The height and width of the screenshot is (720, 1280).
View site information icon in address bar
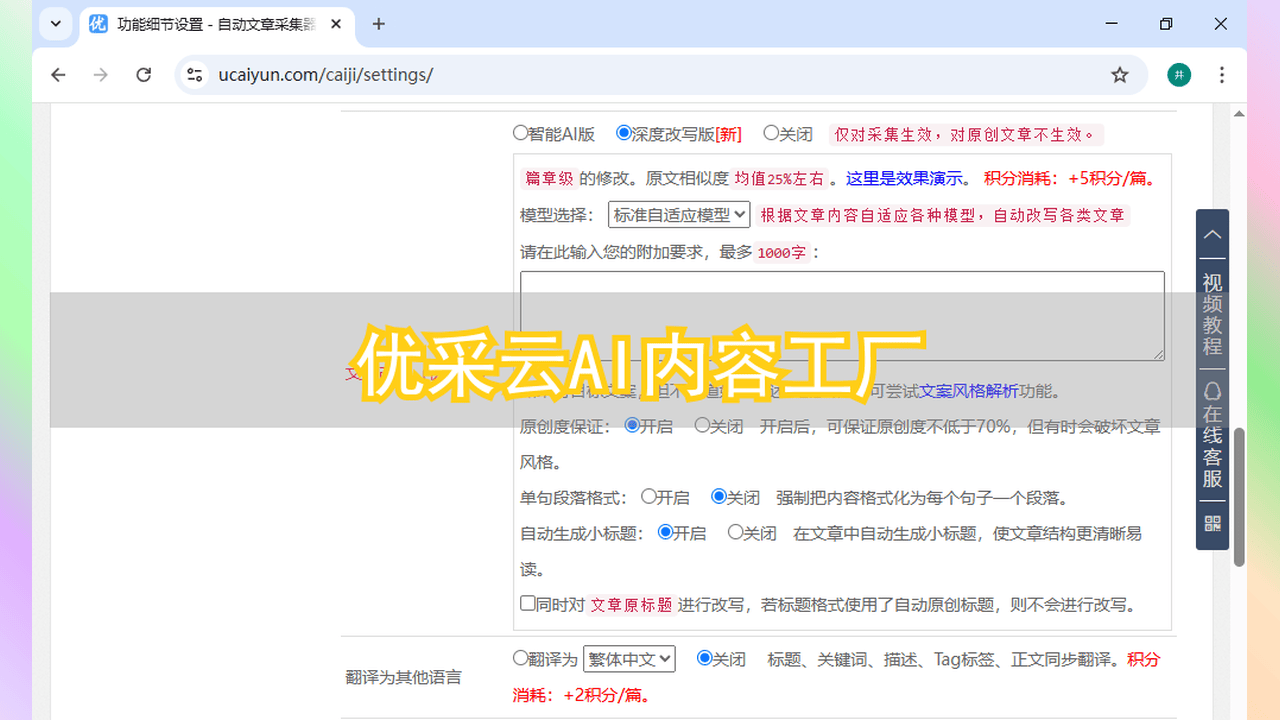[x=195, y=75]
